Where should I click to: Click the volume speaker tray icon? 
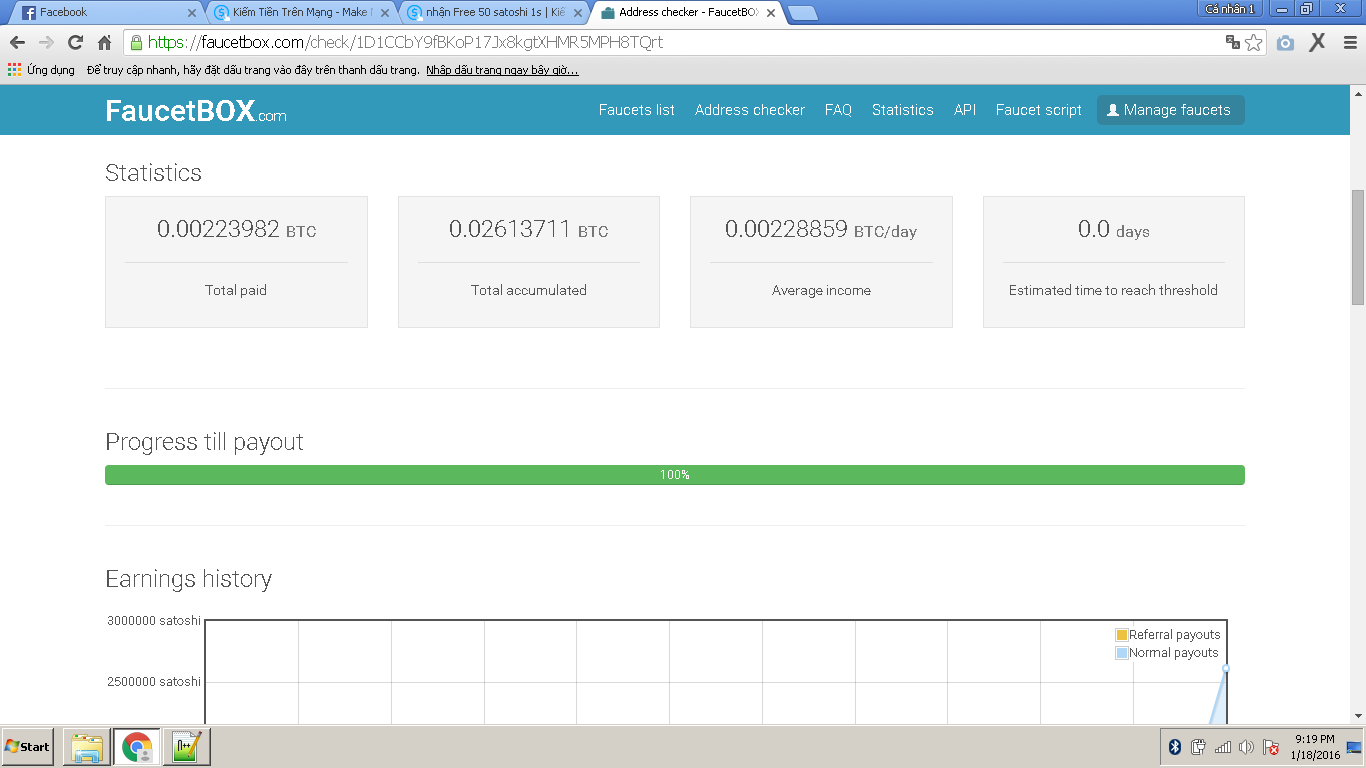coord(1246,747)
